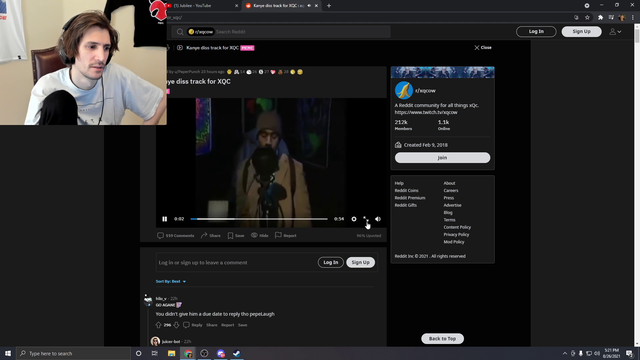Viewport: 640px width, 360px height.
Task: Close the post overlay
Action: pyautogui.click(x=483, y=48)
